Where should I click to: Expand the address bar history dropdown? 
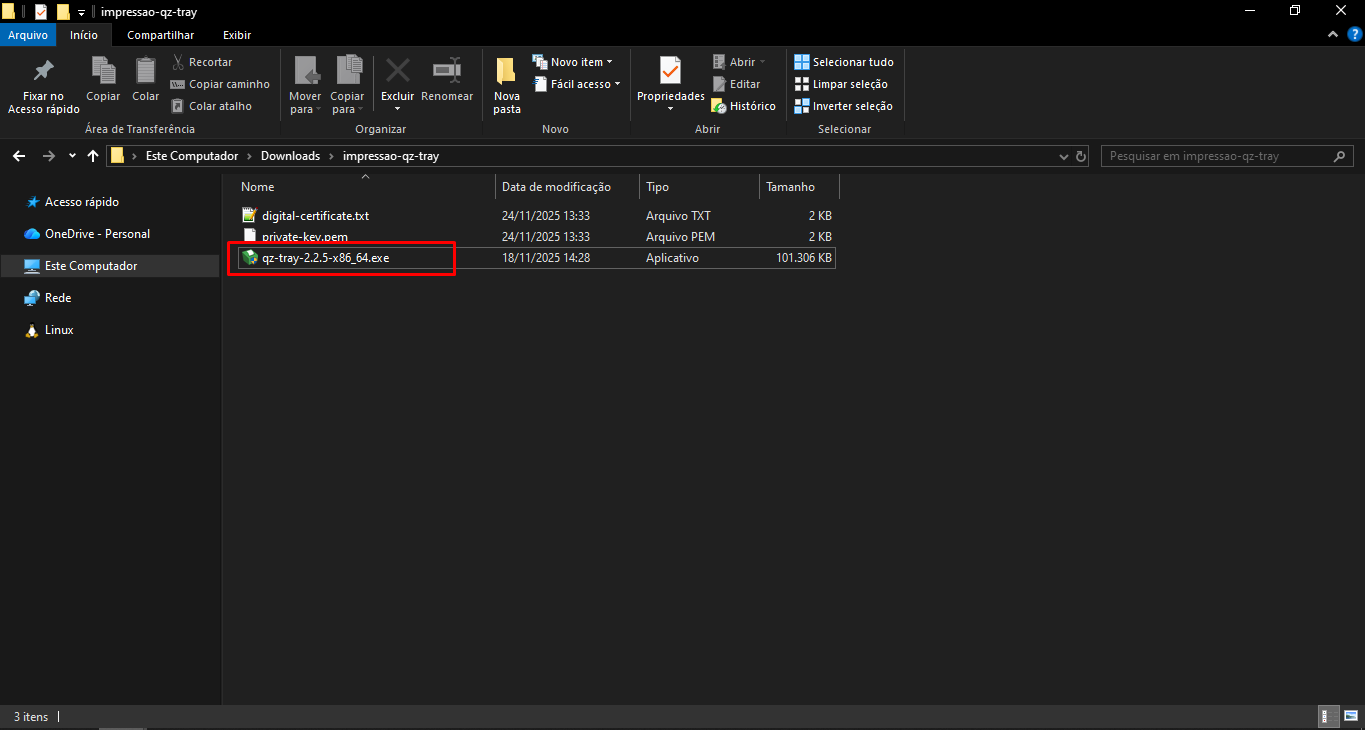tap(1063, 157)
